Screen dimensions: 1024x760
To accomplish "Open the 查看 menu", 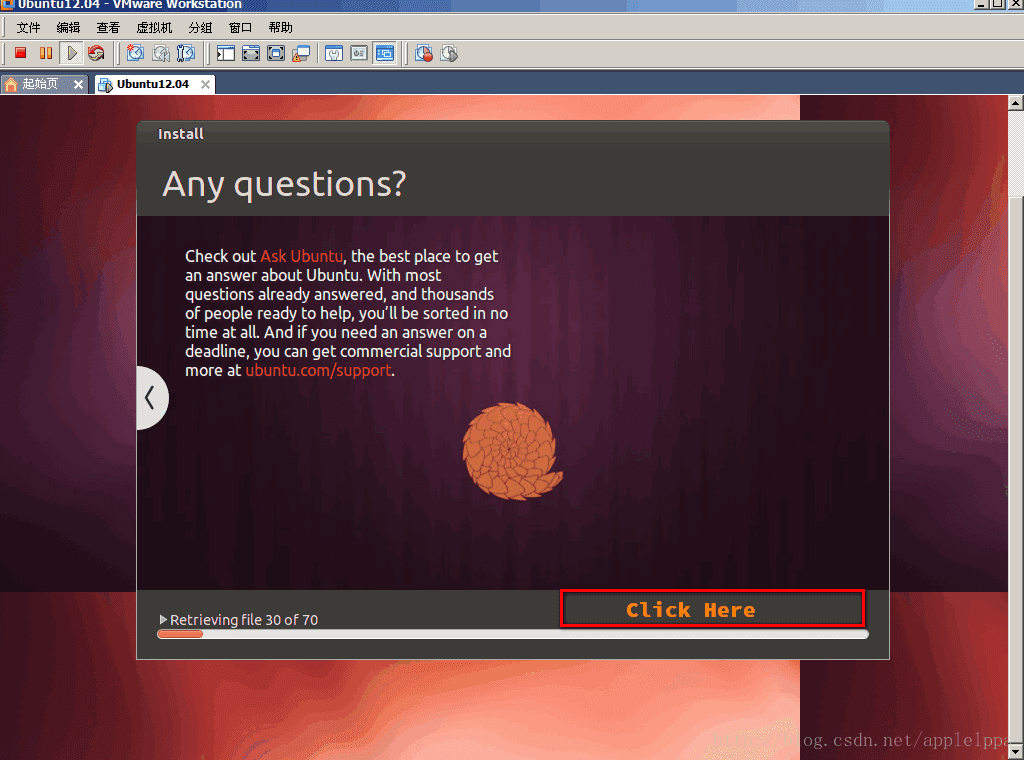I will point(108,27).
